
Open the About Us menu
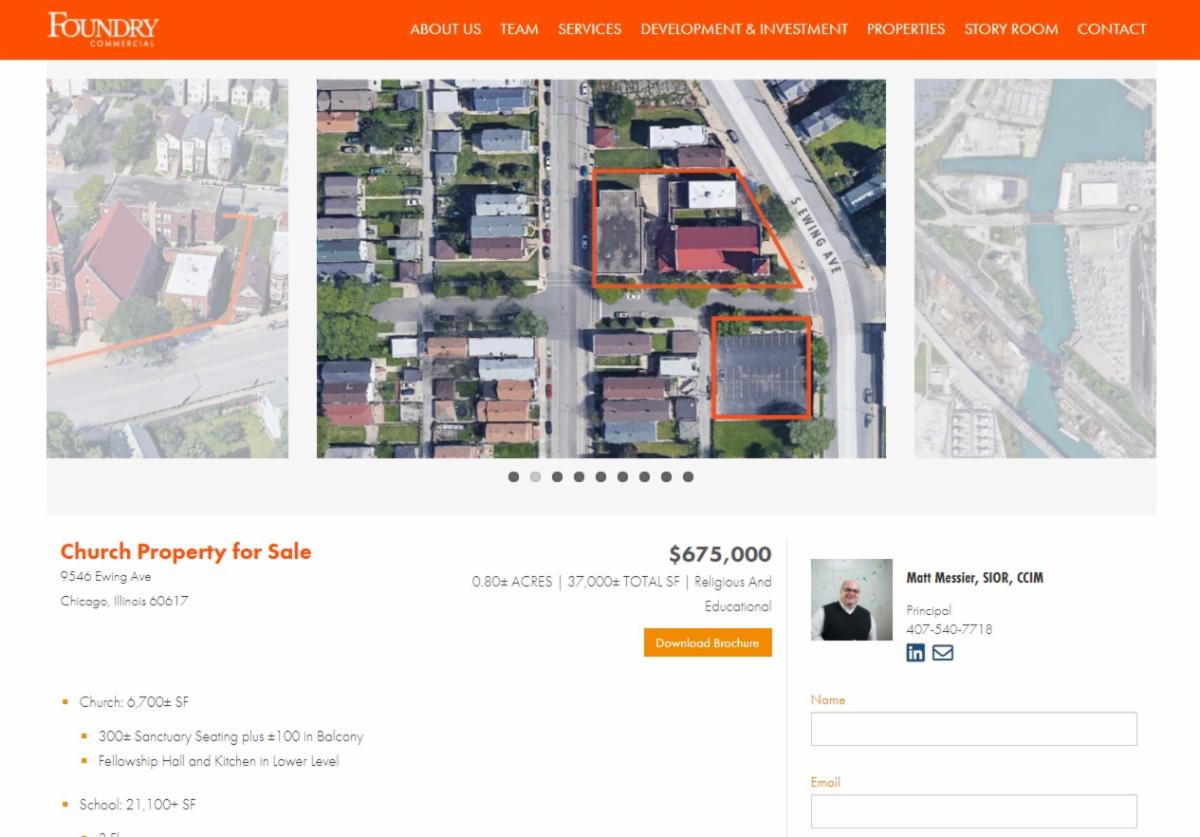[445, 29]
